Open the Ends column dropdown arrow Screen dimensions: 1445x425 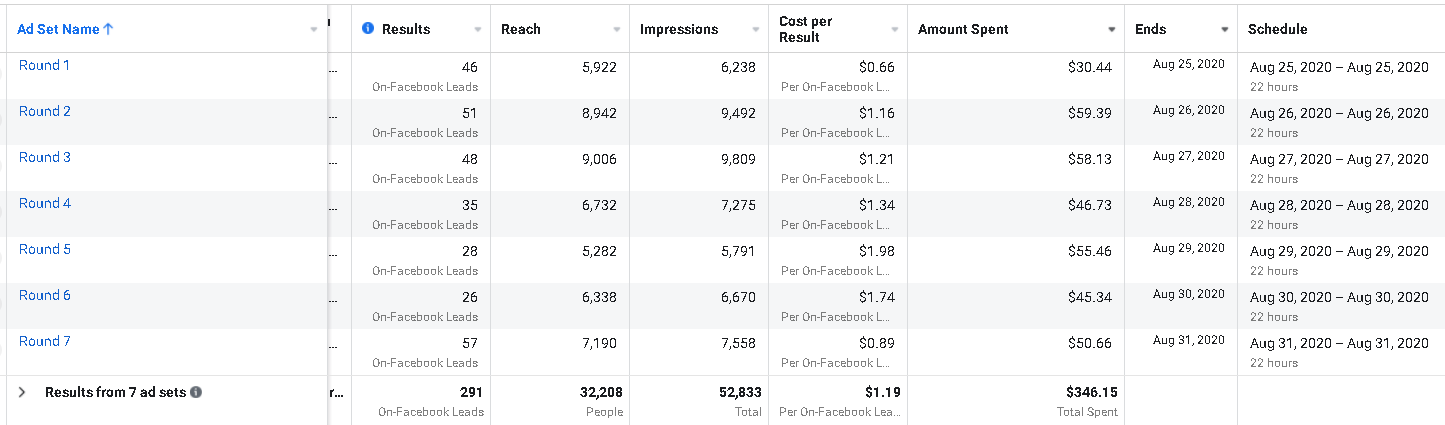point(1224,30)
